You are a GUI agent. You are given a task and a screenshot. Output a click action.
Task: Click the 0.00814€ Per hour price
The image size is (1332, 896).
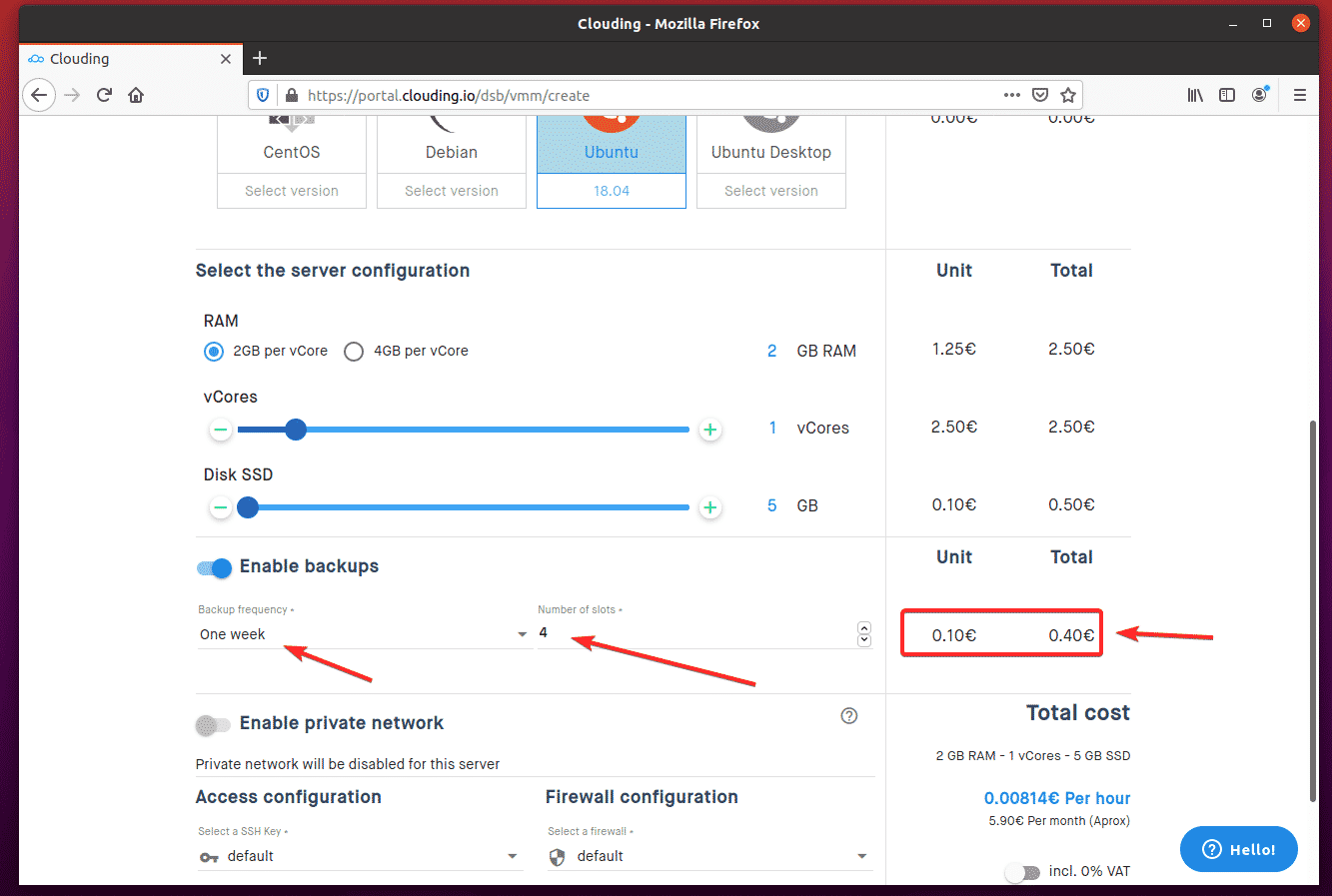[1057, 798]
